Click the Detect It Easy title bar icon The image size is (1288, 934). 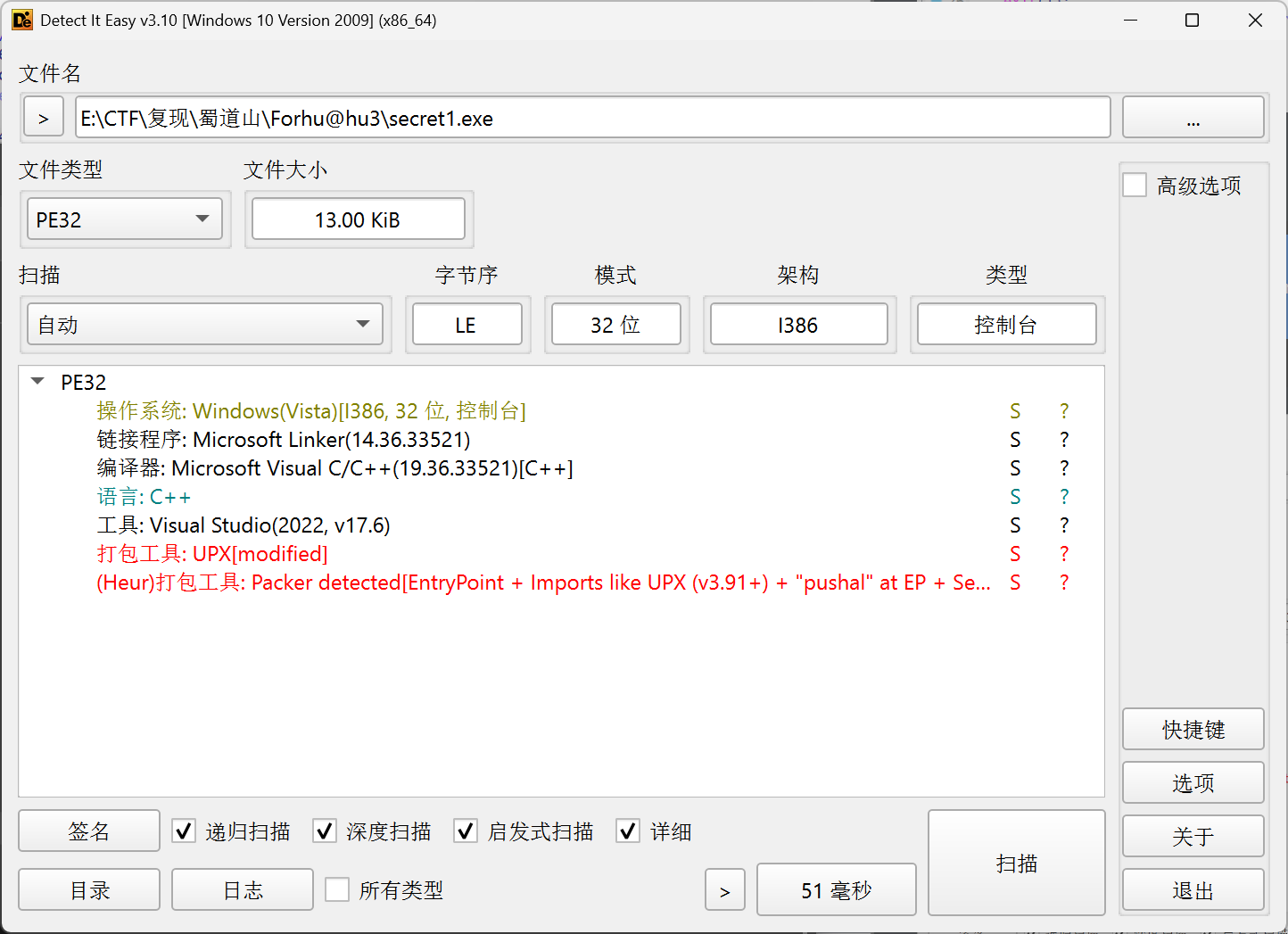(x=21, y=20)
